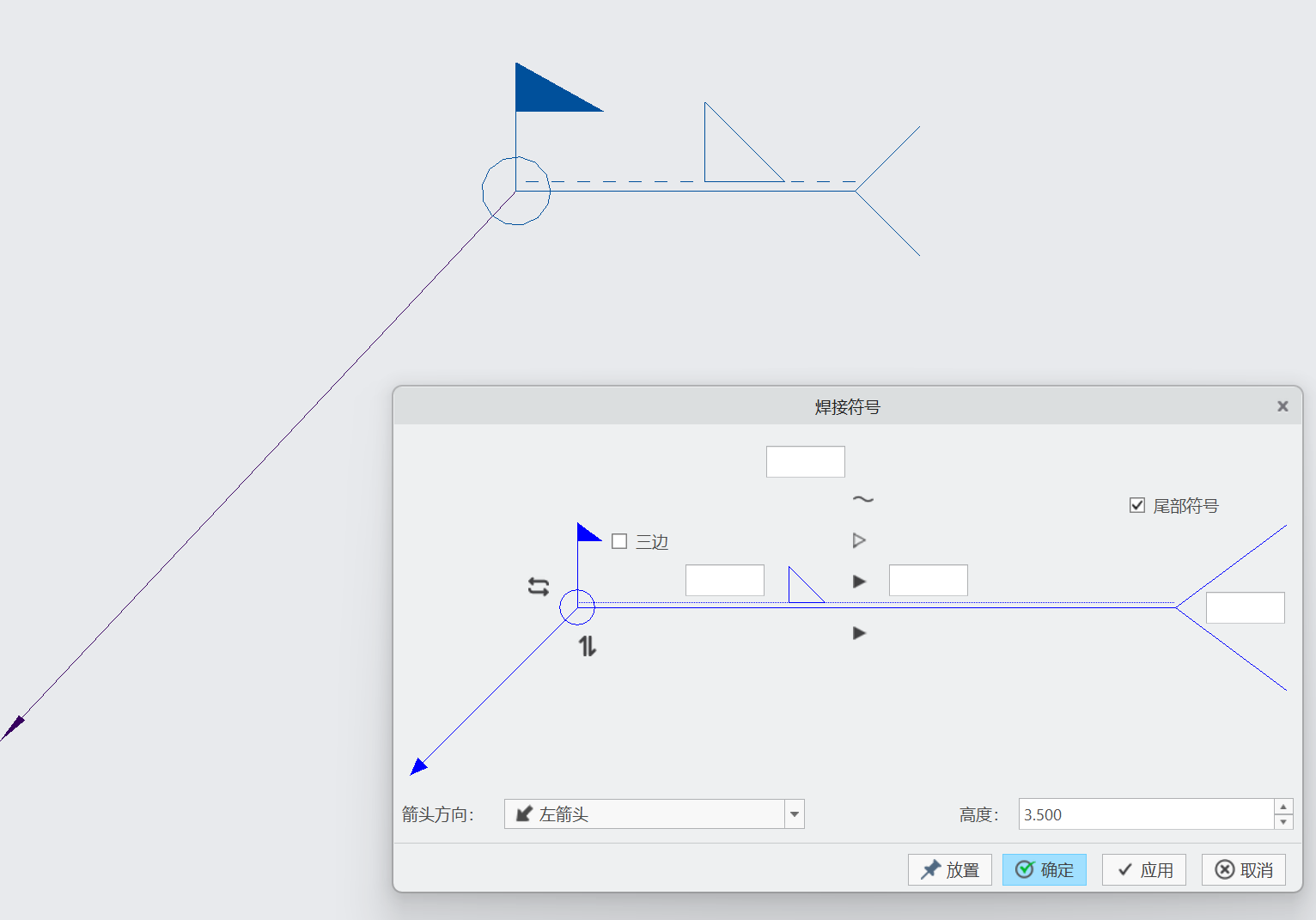The image size is (1316, 920).
Task: Click the all-around circle symbol in dialog
Action: [x=577, y=607]
